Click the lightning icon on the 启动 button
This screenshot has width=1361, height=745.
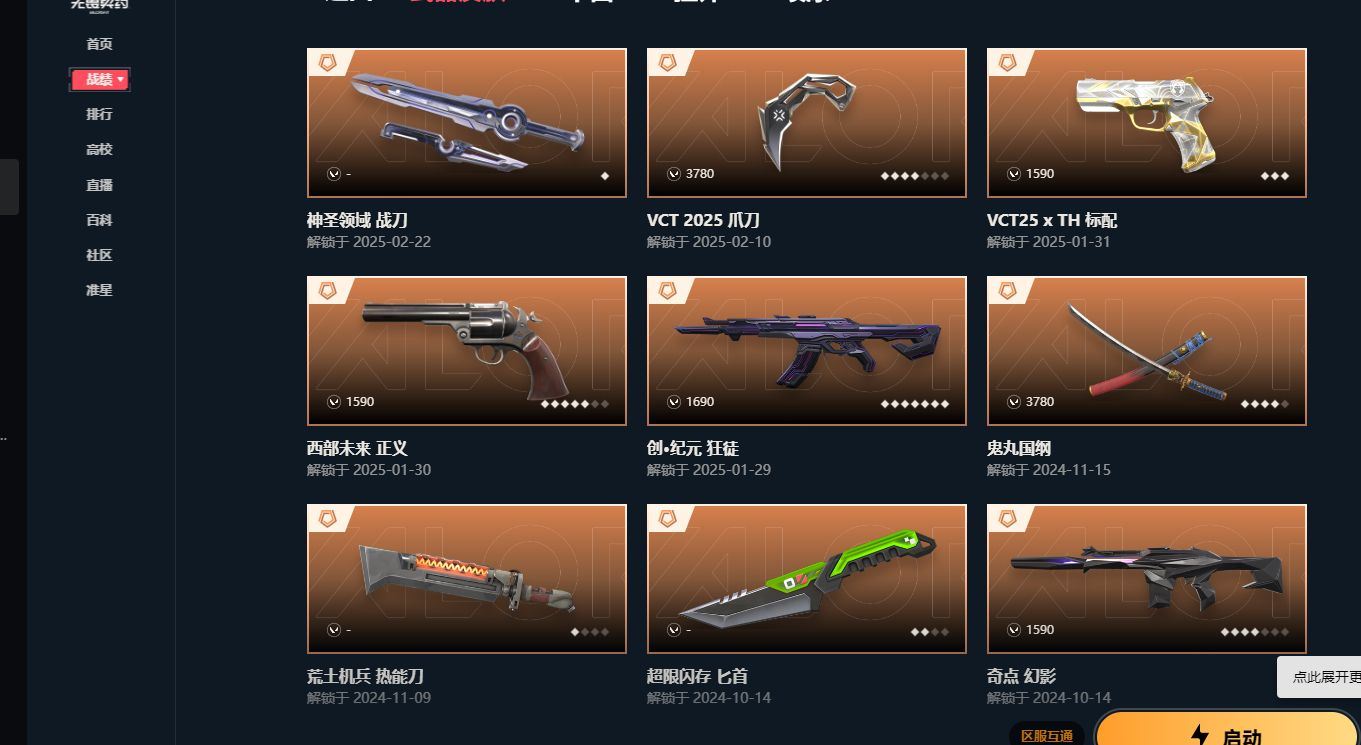1200,736
